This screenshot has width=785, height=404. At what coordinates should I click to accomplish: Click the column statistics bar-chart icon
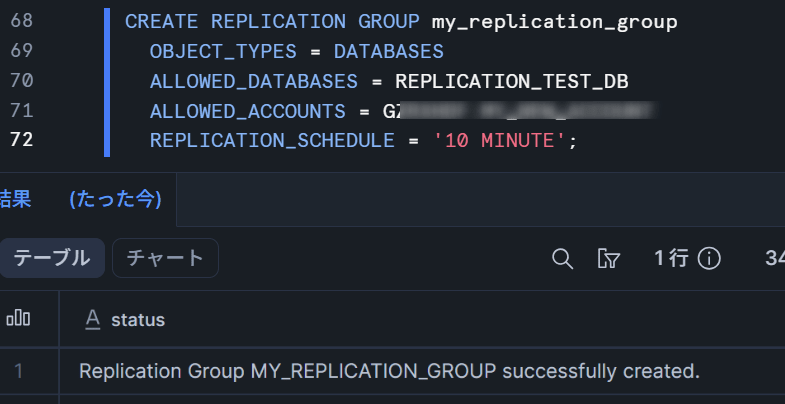18,319
